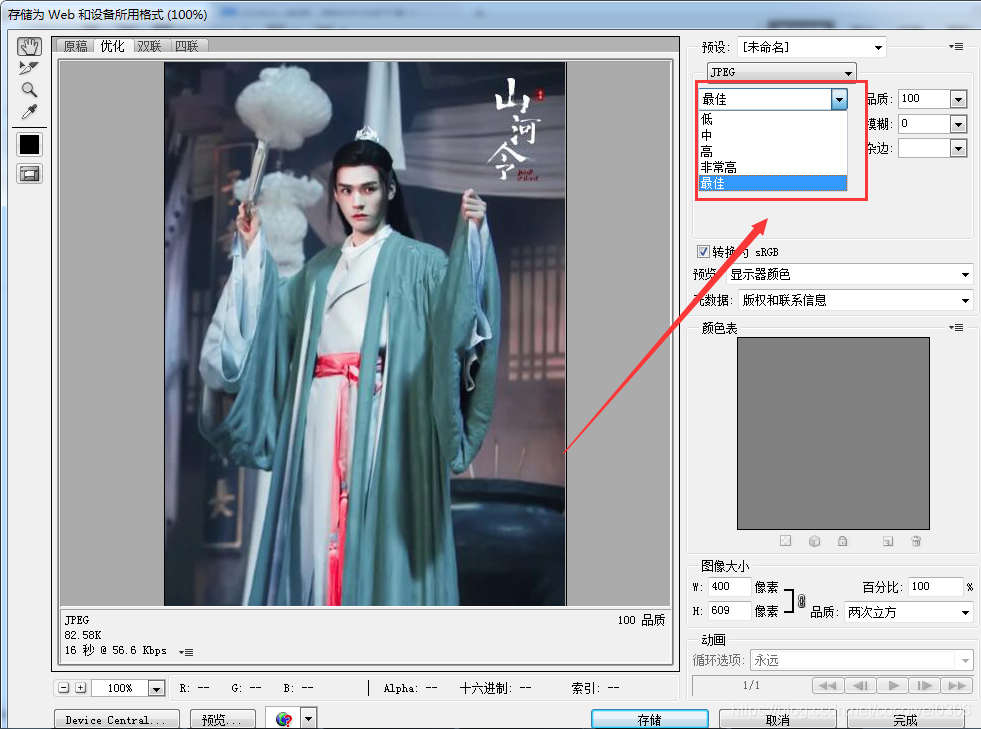Image resolution: width=981 pixels, height=729 pixels.
Task: Go to next animation frame
Action: tap(925, 685)
